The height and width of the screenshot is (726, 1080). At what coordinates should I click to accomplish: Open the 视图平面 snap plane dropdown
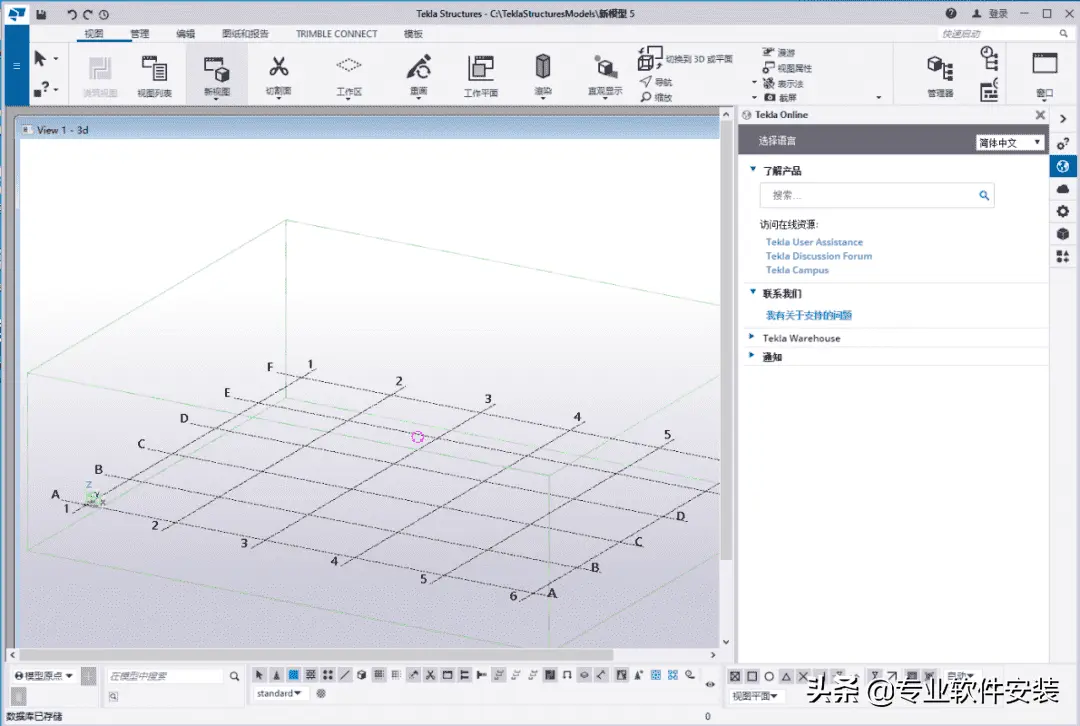click(x=754, y=696)
